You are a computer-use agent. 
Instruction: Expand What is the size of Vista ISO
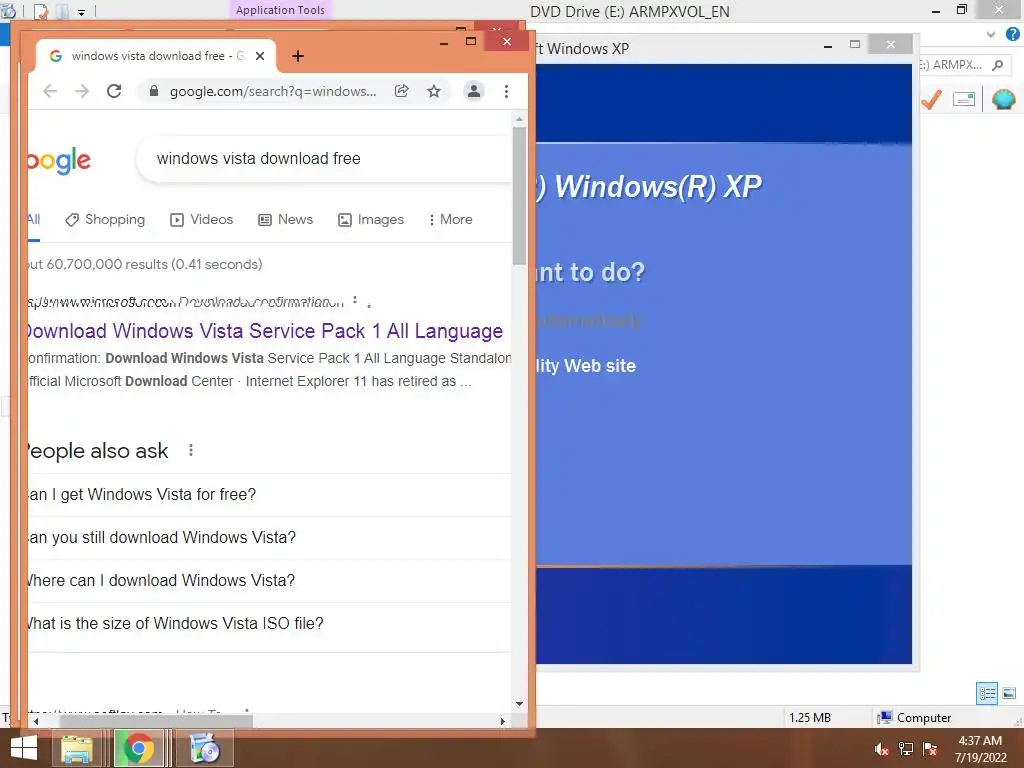click(270, 624)
